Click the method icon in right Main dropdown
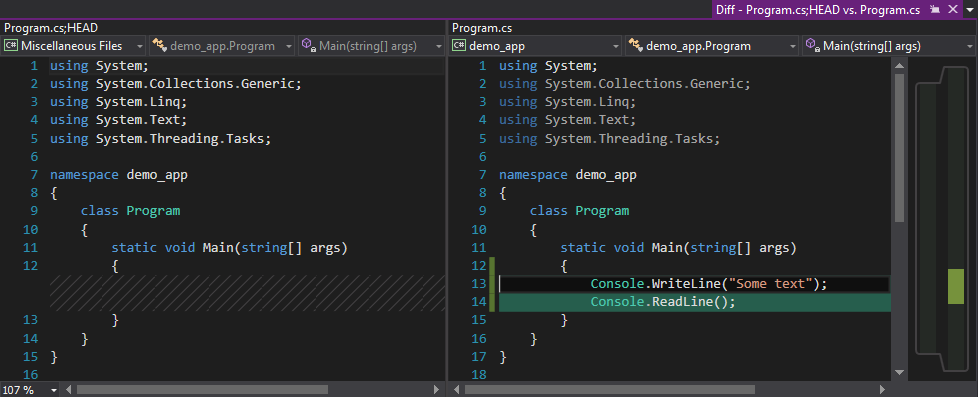Viewport: 978px width, 397px height. [812, 45]
